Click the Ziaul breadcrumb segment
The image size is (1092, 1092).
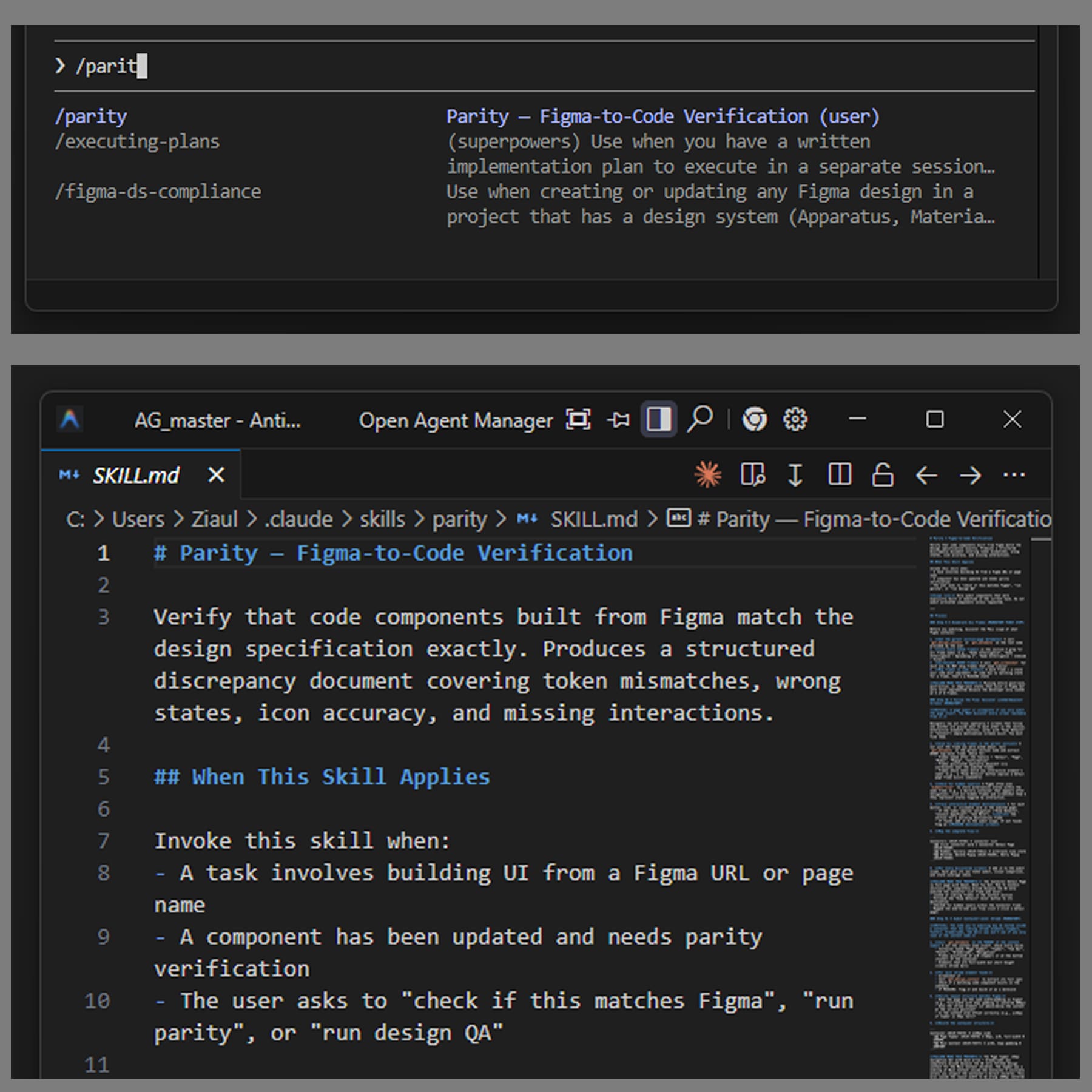(214, 519)
